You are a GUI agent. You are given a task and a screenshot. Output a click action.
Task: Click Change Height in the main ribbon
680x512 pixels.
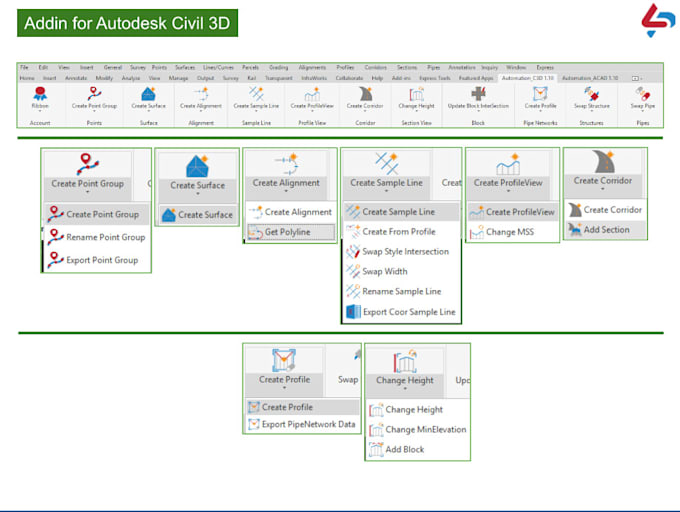416,98
